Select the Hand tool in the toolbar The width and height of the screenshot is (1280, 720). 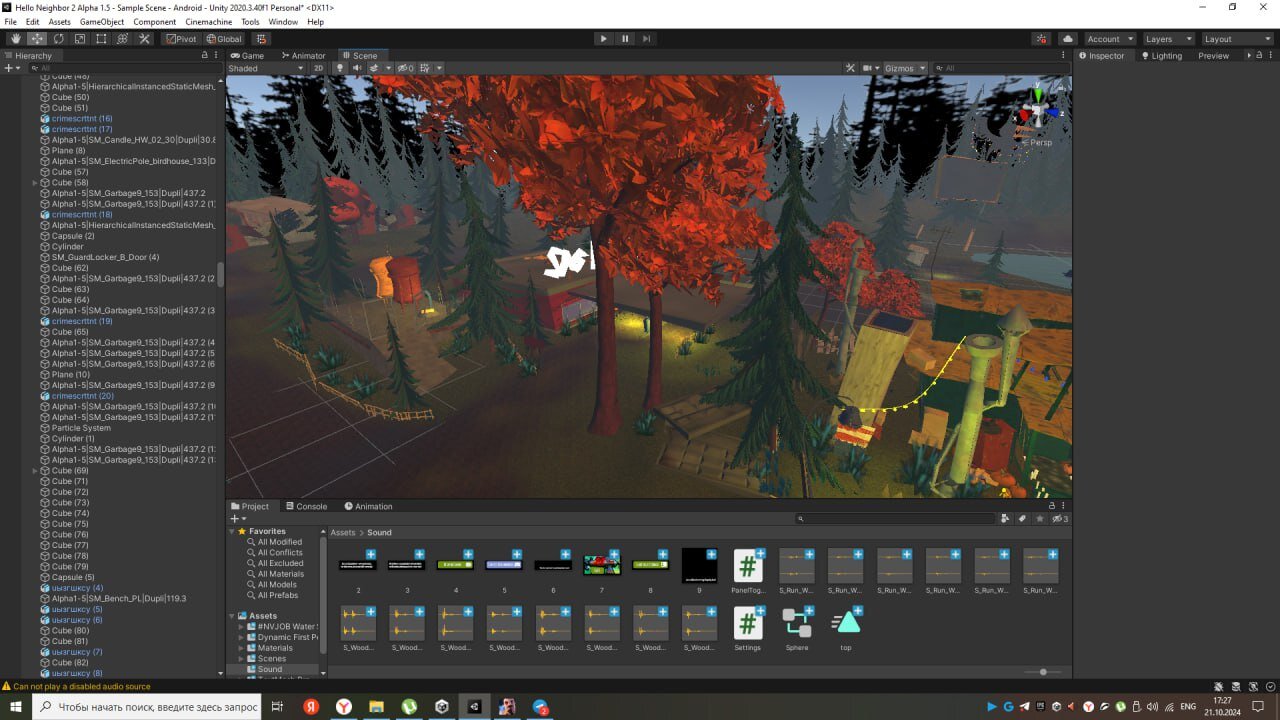16,39
